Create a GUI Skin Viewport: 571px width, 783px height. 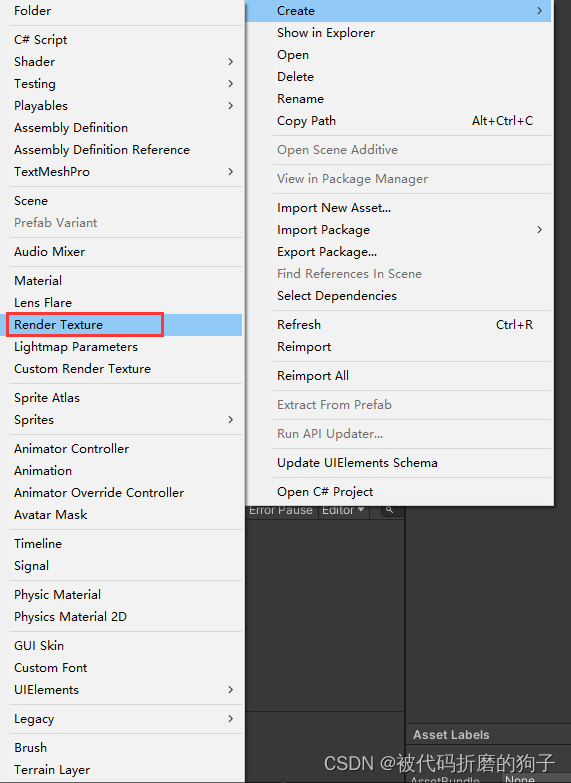123,645
